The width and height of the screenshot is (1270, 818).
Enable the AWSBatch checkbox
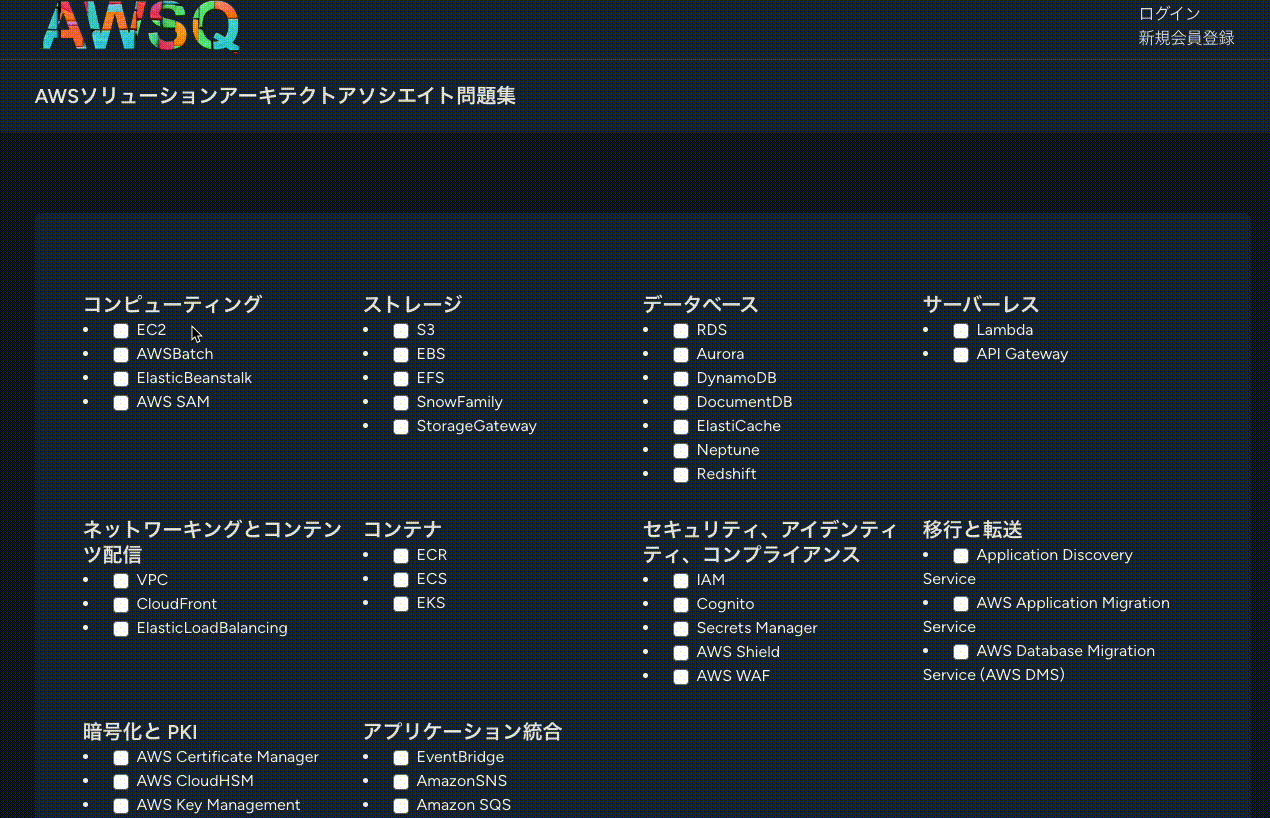[x=121, y=355]
